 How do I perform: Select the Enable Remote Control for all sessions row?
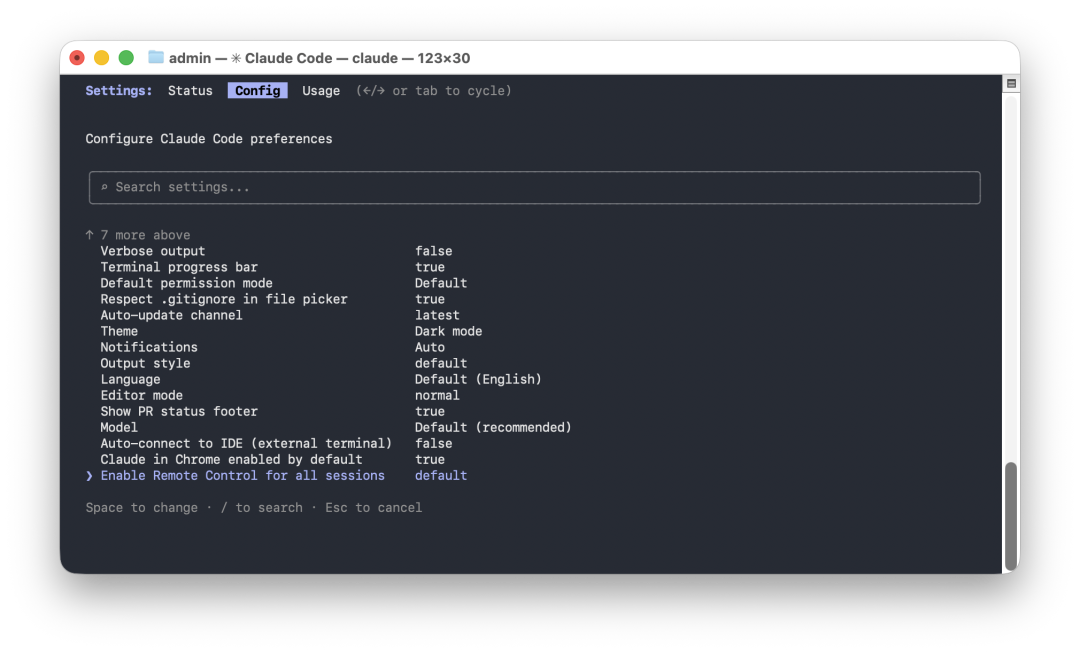click(x=276, y=475)
